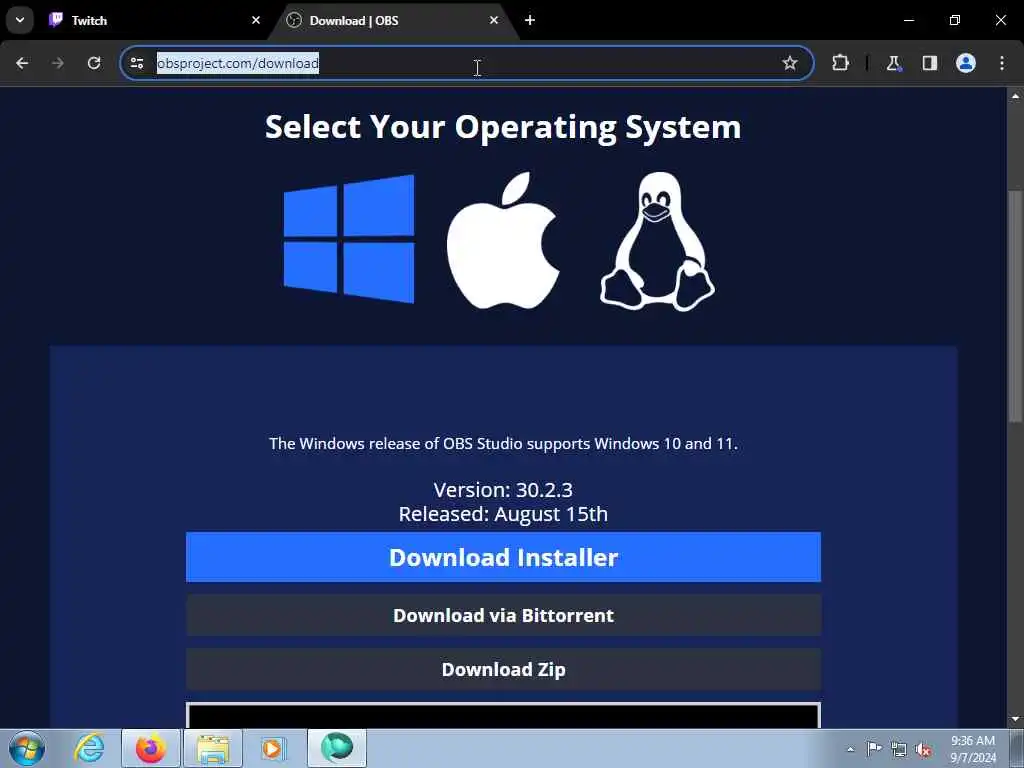Open the Action Center flag icon

click(874, 749)
